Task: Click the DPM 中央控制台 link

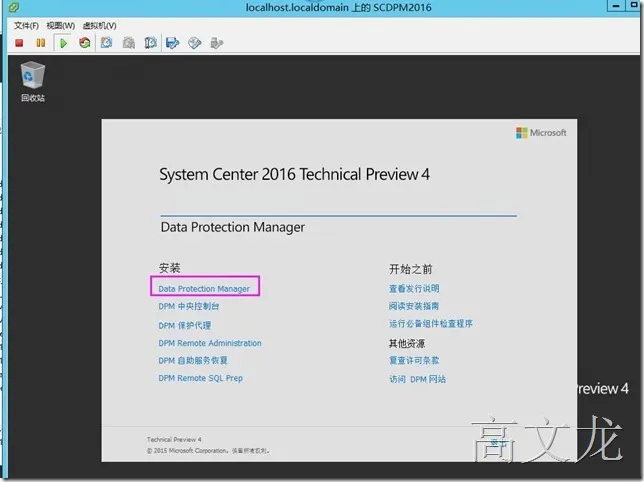Action: click(189, 307)
